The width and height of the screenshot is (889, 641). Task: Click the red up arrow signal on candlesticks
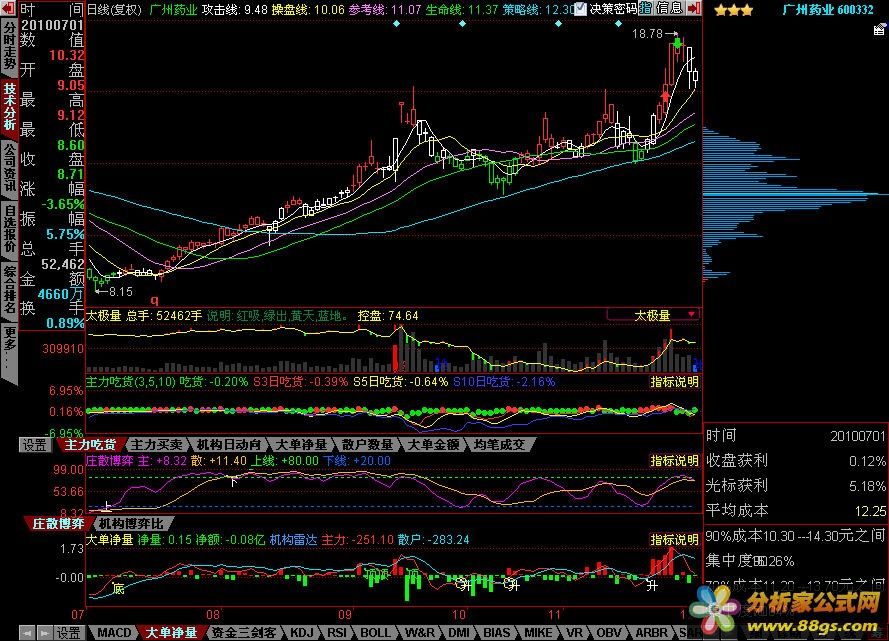pyautogui.click(x=665, y=96)
